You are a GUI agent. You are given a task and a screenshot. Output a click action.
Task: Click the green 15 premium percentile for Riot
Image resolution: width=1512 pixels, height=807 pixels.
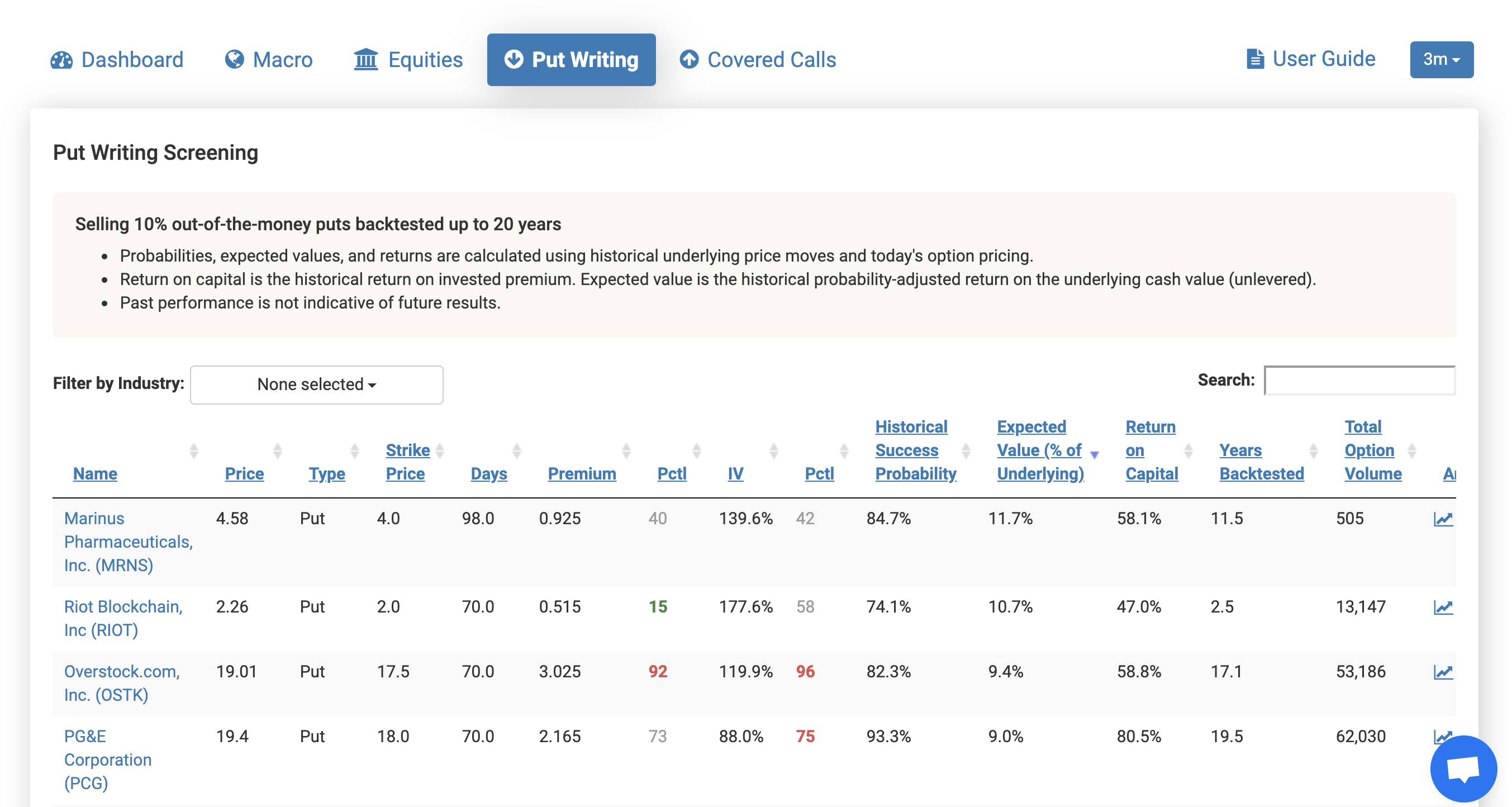658,606
